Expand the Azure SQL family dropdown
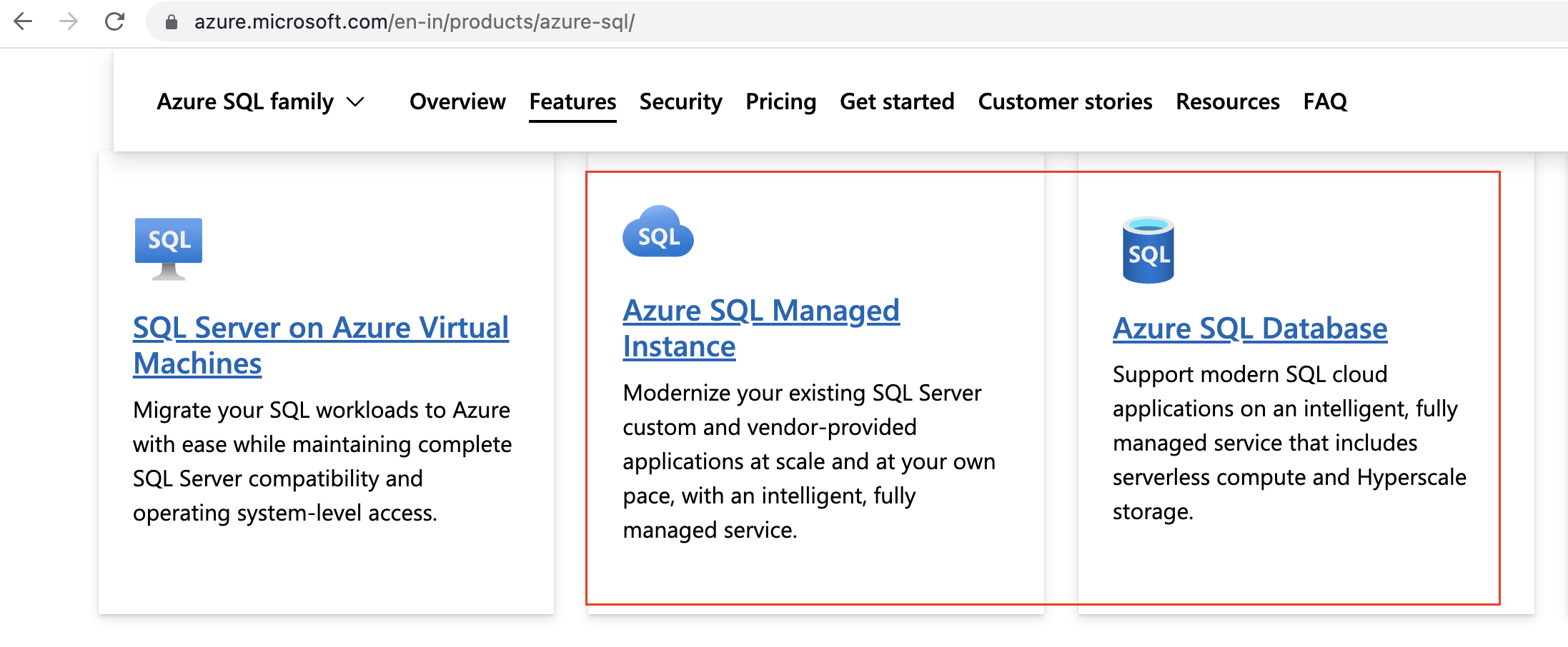Image resolution: width=1568 pixels, height=647 pixels. pyautogui.click(x=260, y=102)
